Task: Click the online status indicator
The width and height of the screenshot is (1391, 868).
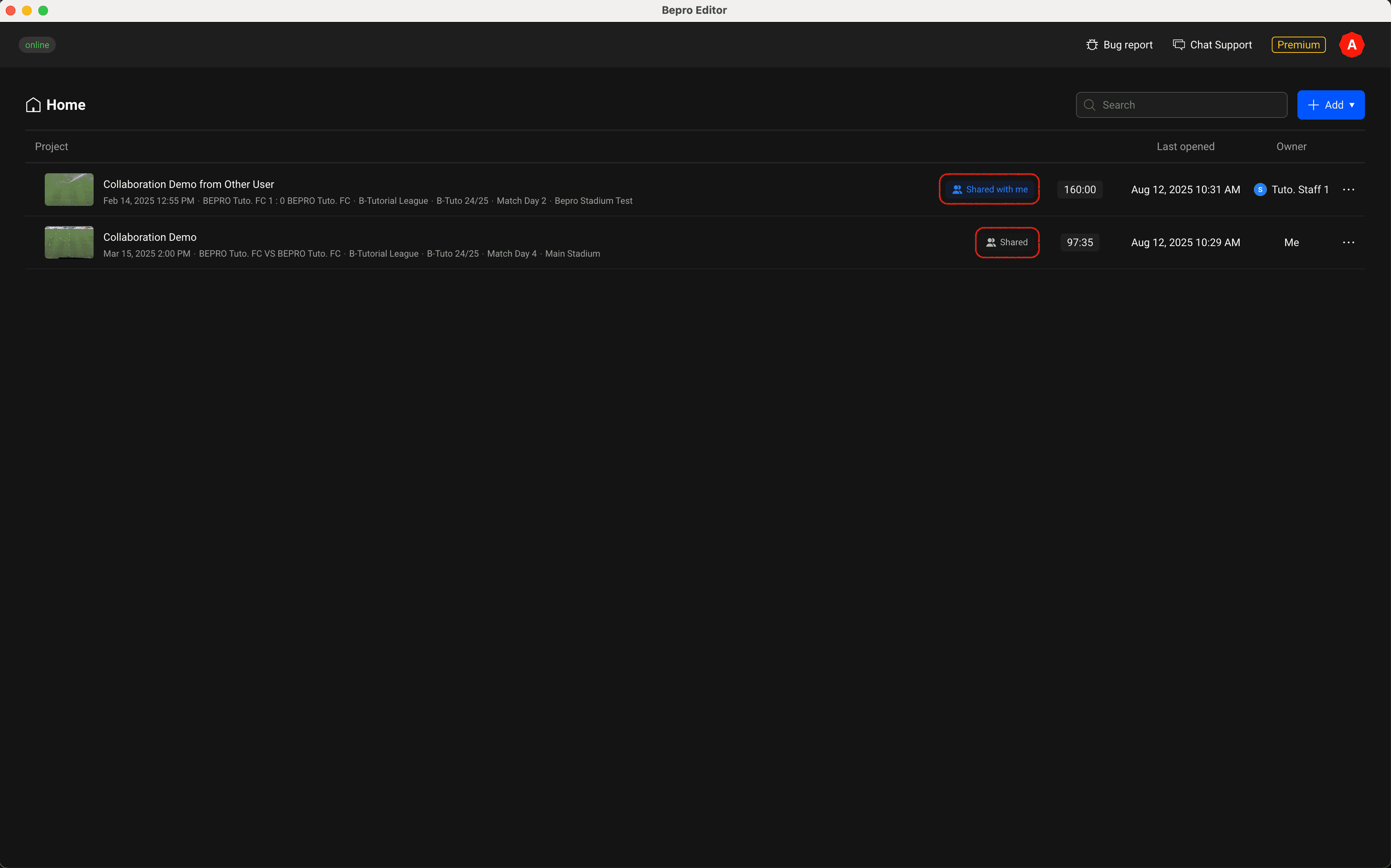Action: coord(37,45)
